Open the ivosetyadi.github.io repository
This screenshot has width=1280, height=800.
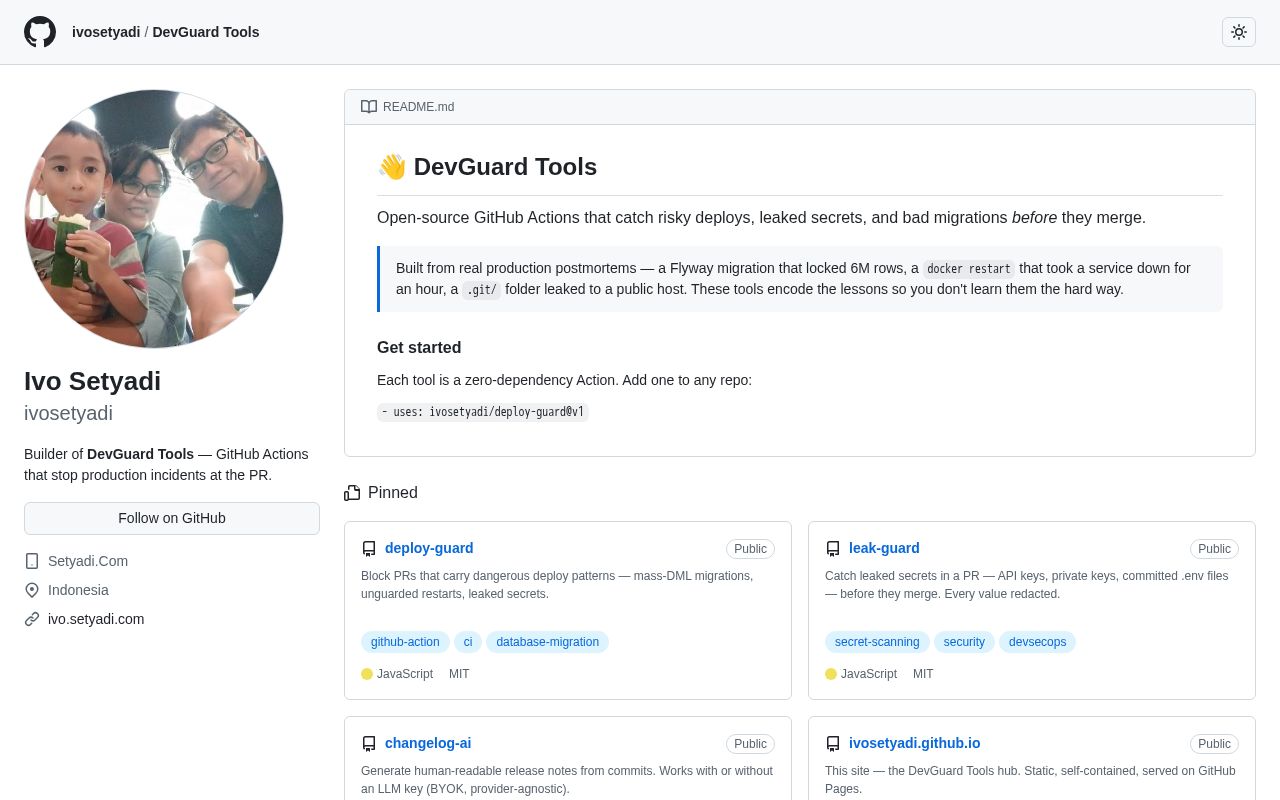click(915, 743)
